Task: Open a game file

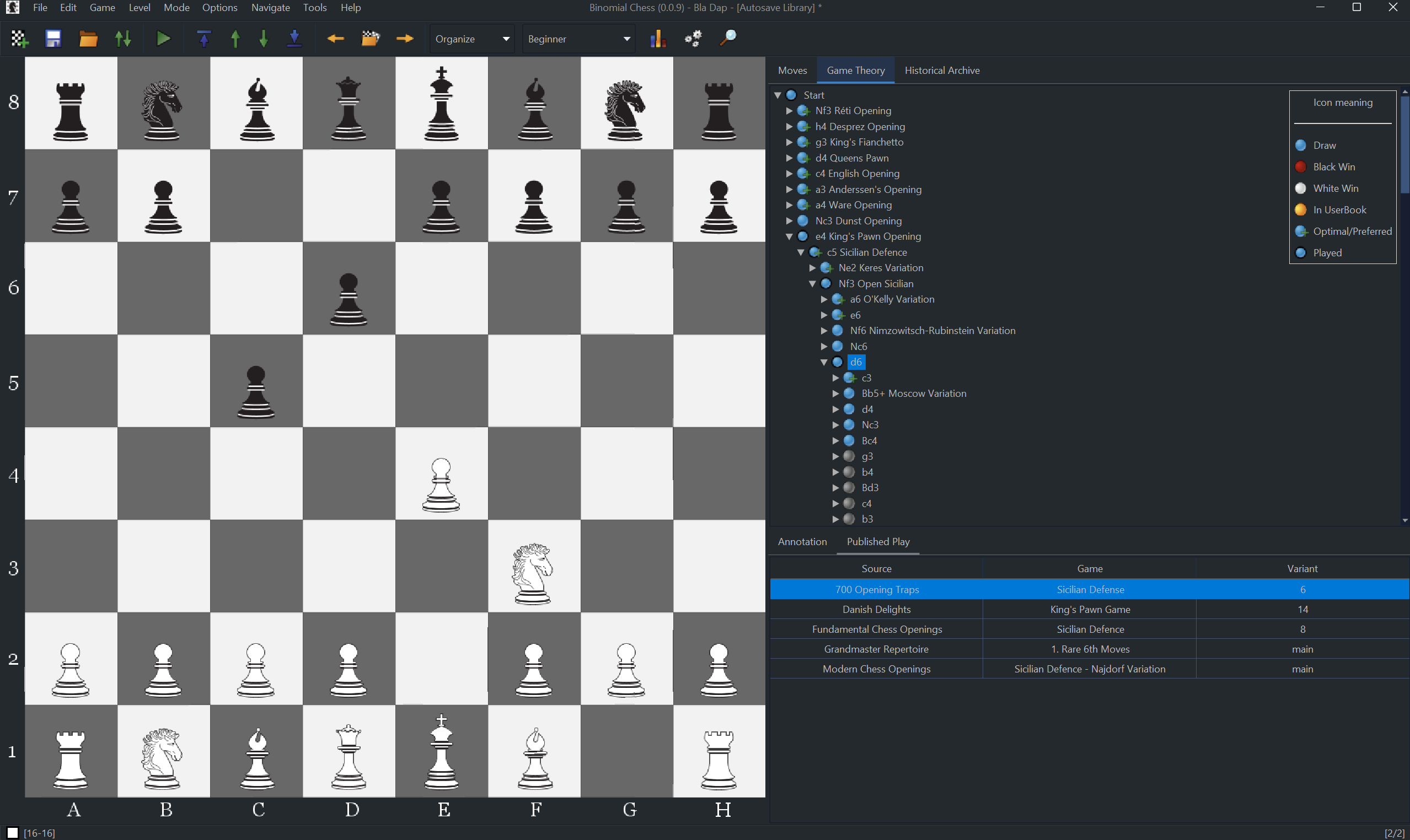Action: (88, 39)
